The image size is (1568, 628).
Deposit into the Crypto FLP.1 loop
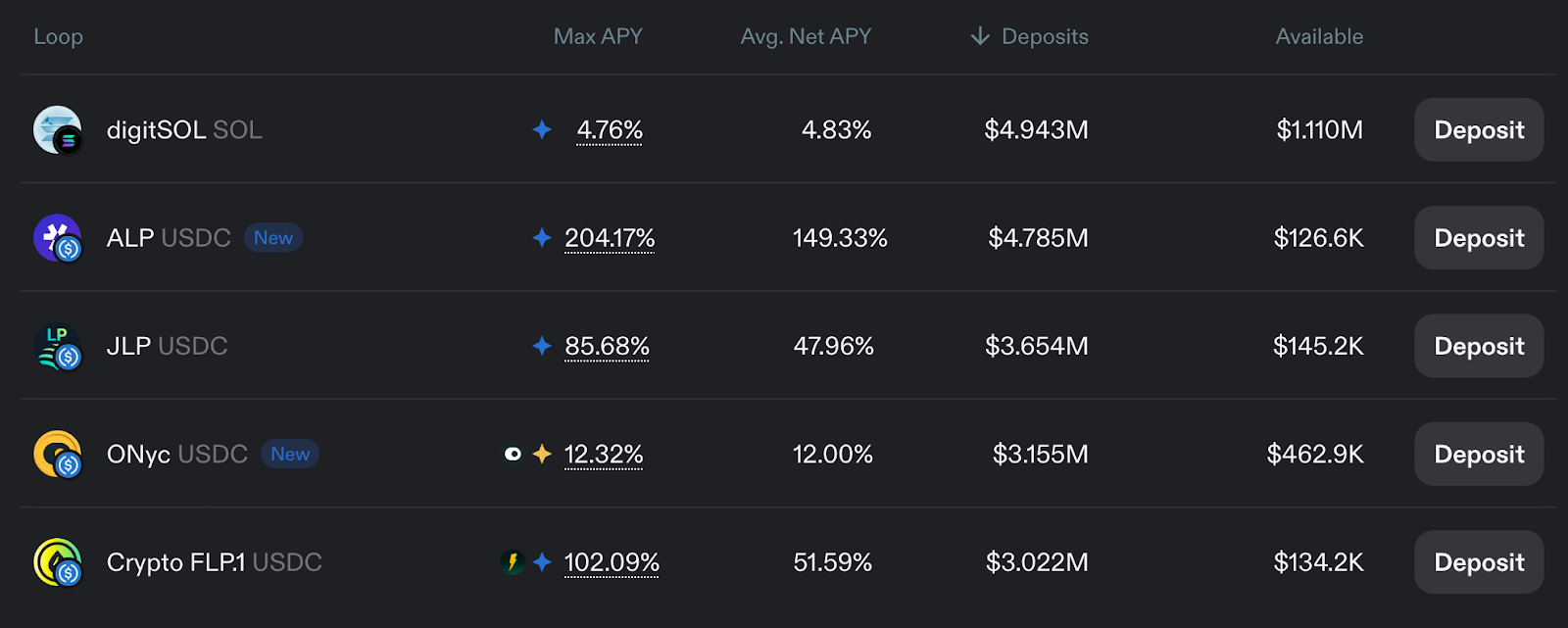[x=1479, y=562]
